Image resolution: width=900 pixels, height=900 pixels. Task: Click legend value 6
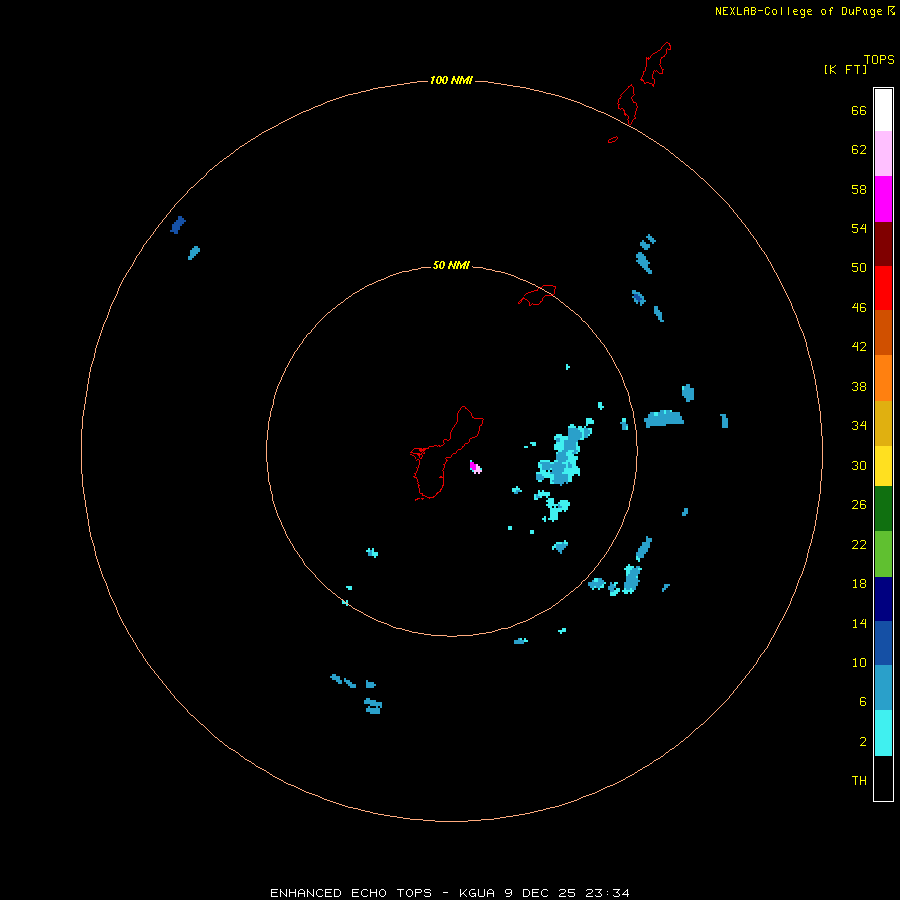[x=862, y=701]
